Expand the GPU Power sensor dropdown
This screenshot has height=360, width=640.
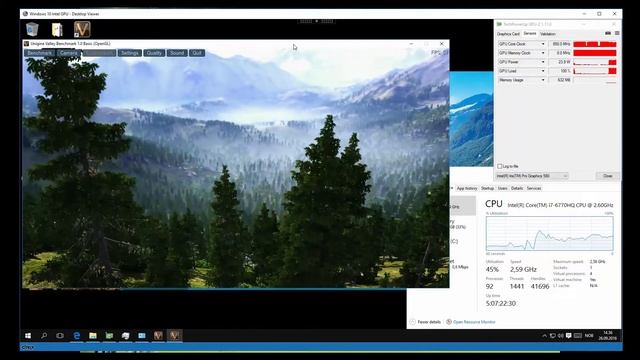pos(543,62)
